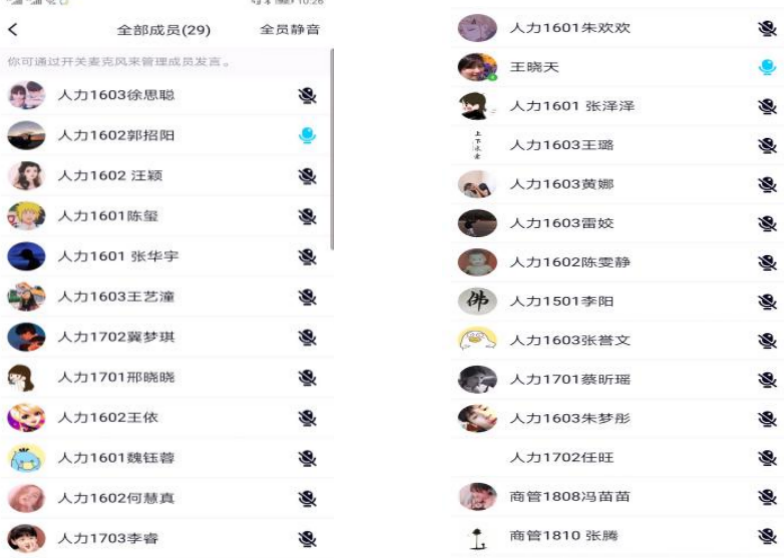
Task: Go back with the top-left arrow
Action: (13, 30)
